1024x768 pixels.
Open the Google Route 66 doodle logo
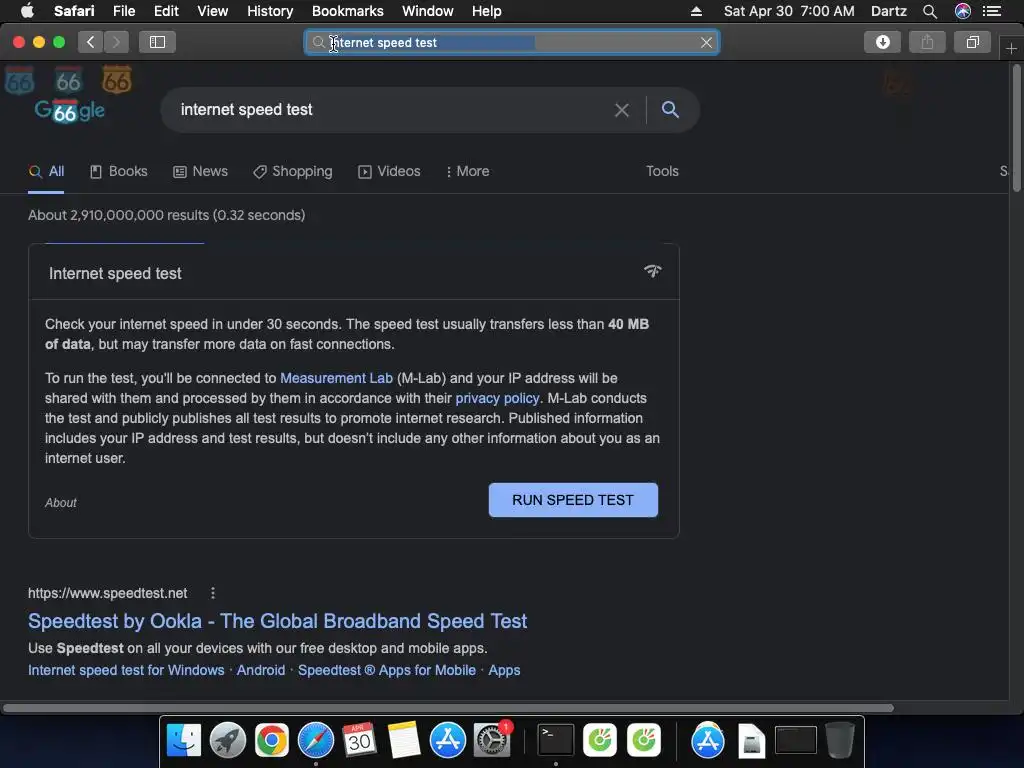69,110
